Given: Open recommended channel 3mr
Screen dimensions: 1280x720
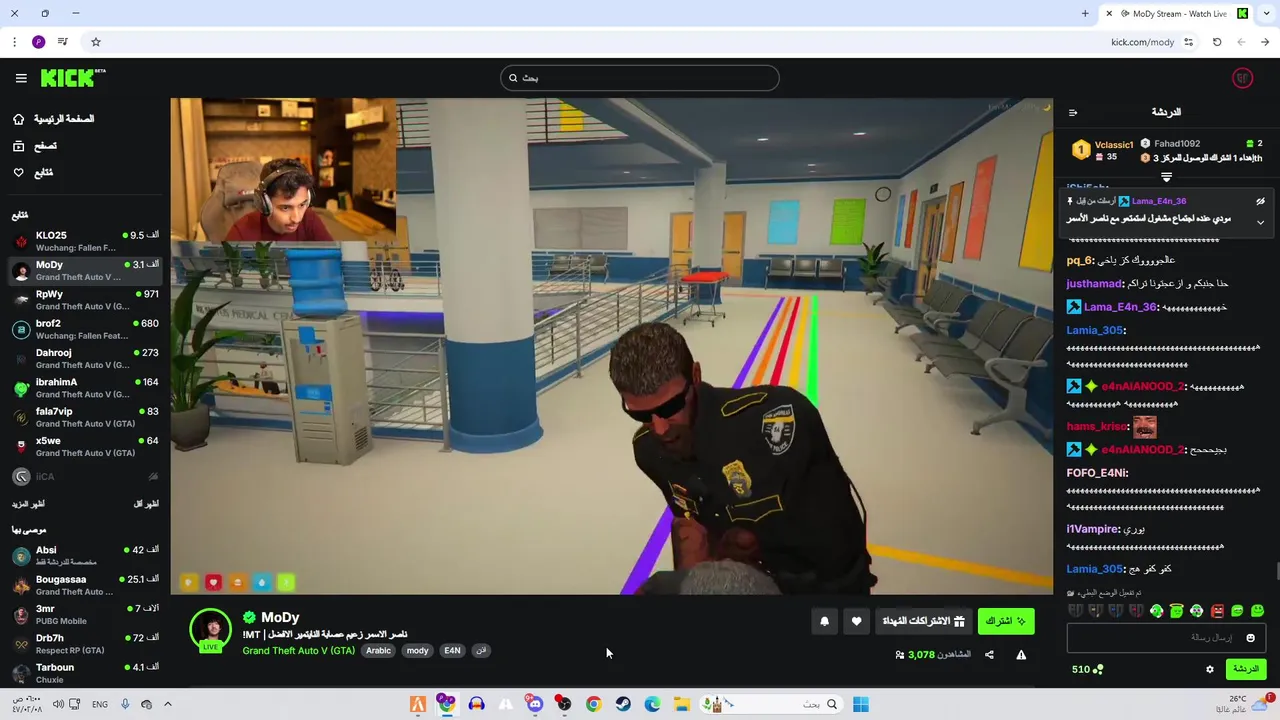Looking at the screenshot, I should pos(85,614).
